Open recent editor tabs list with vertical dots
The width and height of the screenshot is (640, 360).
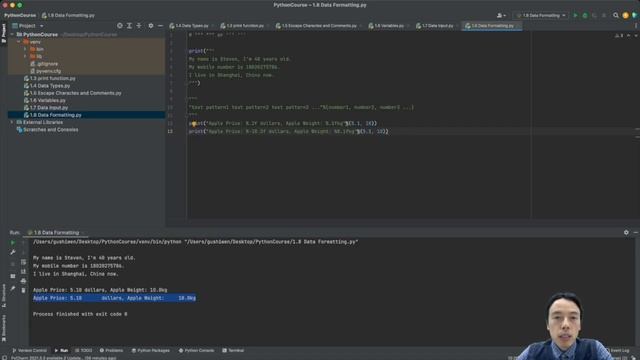coord(636,25)
